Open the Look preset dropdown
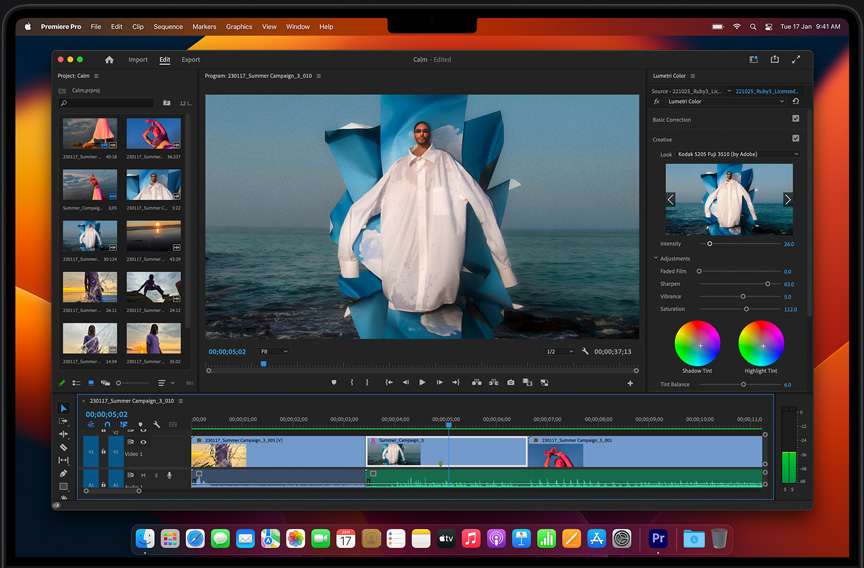This screenshot has width=864, height=568. pyautogui.click(x=738, y=155)
